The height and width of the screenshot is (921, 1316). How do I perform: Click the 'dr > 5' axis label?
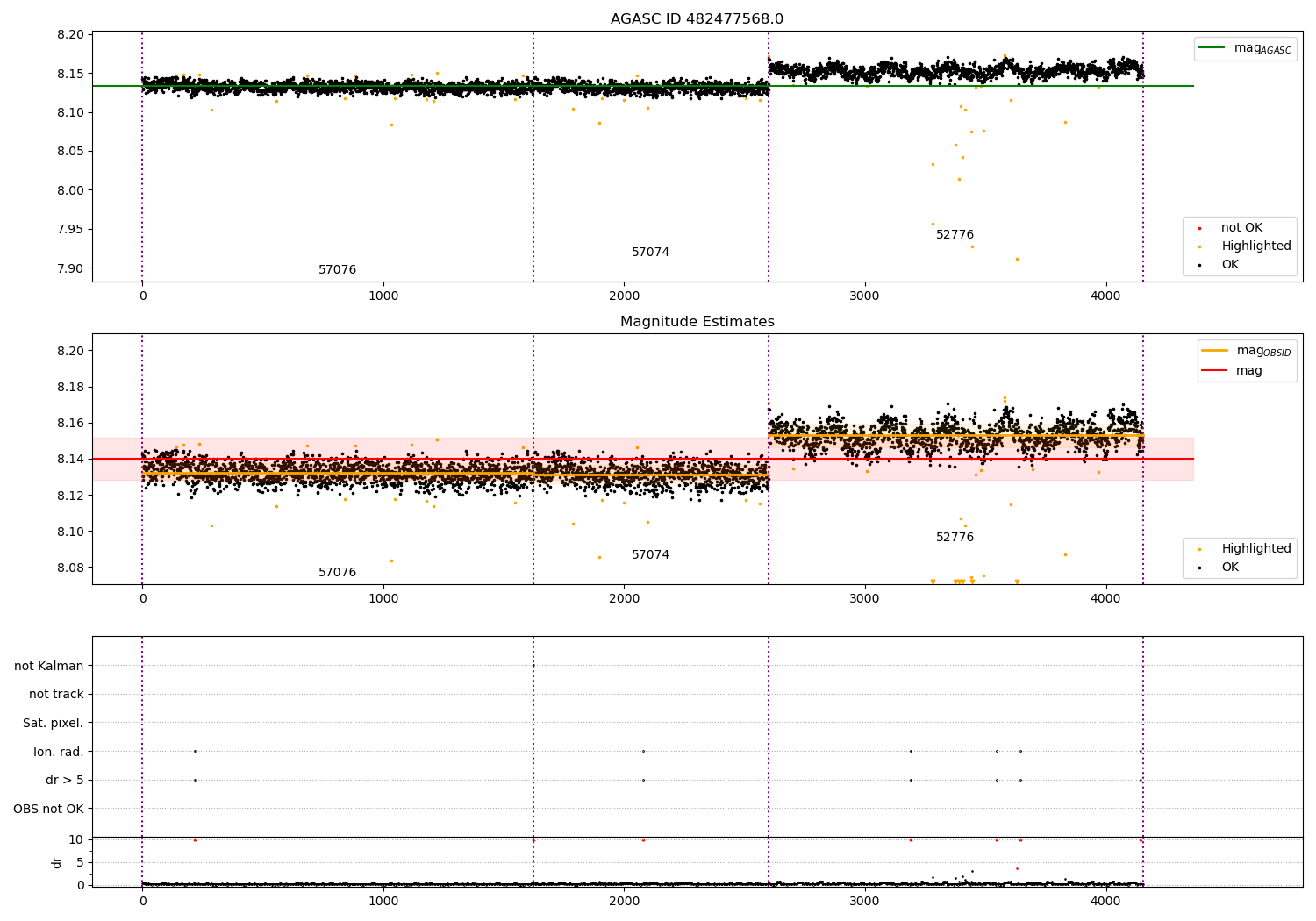65,781
